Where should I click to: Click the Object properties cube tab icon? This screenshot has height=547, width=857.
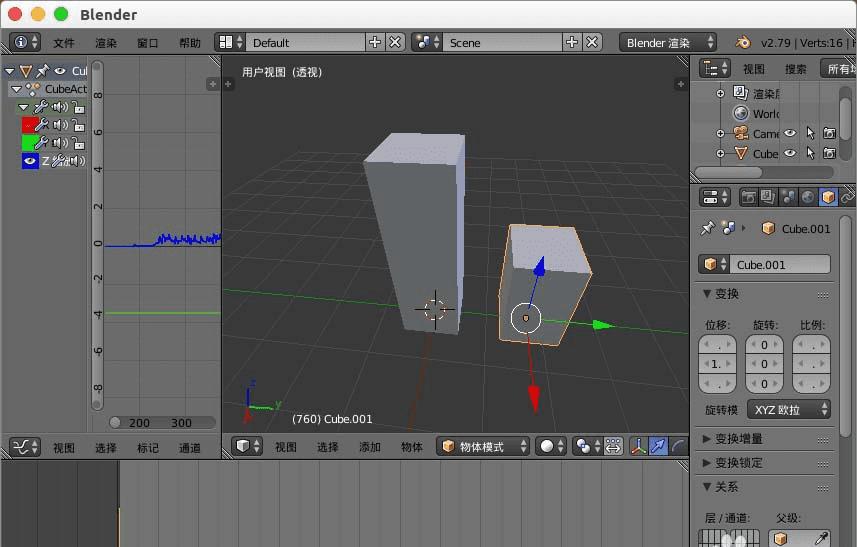click(828, 197)
